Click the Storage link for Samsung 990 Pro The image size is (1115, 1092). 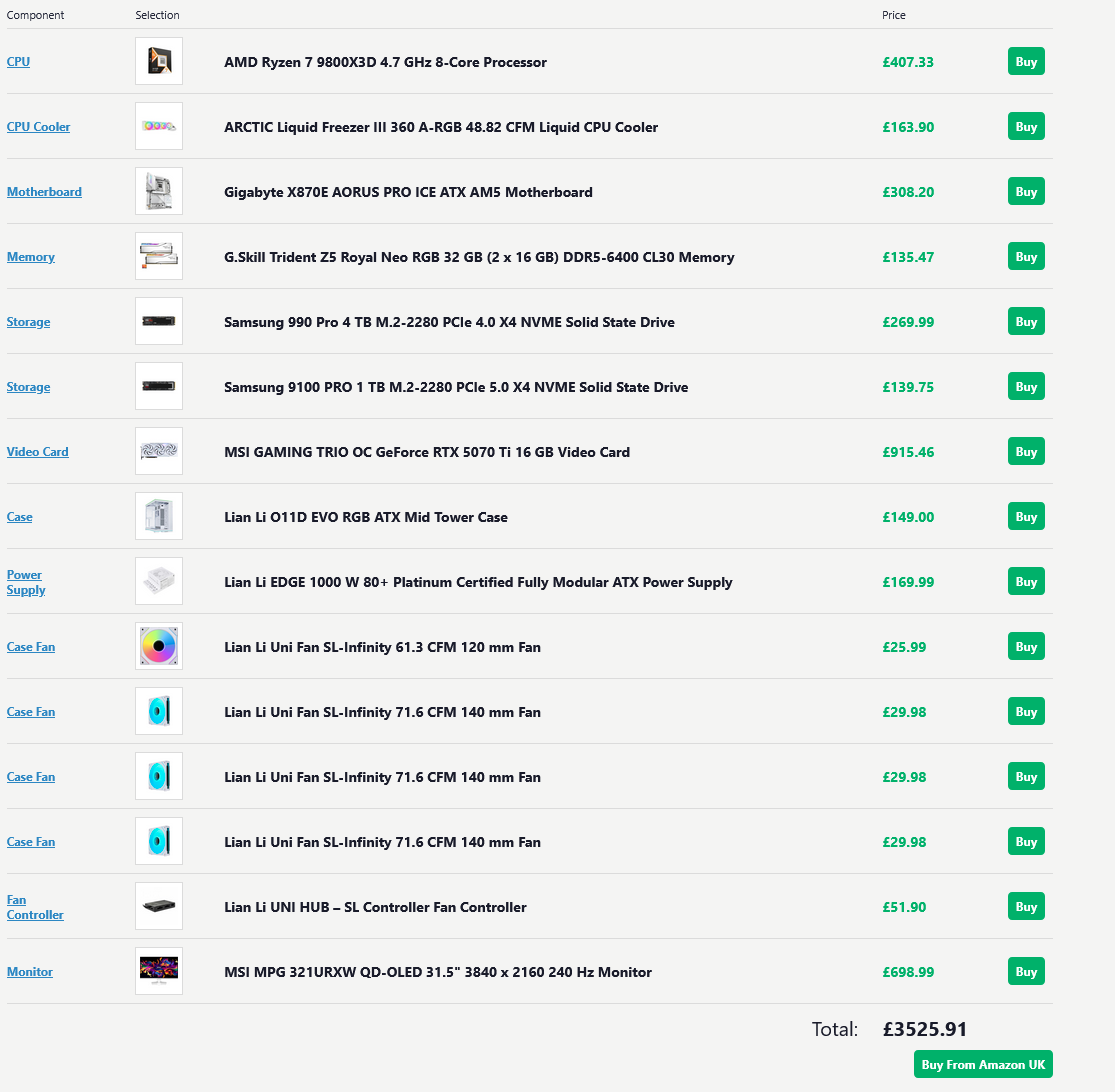(28, 322)
